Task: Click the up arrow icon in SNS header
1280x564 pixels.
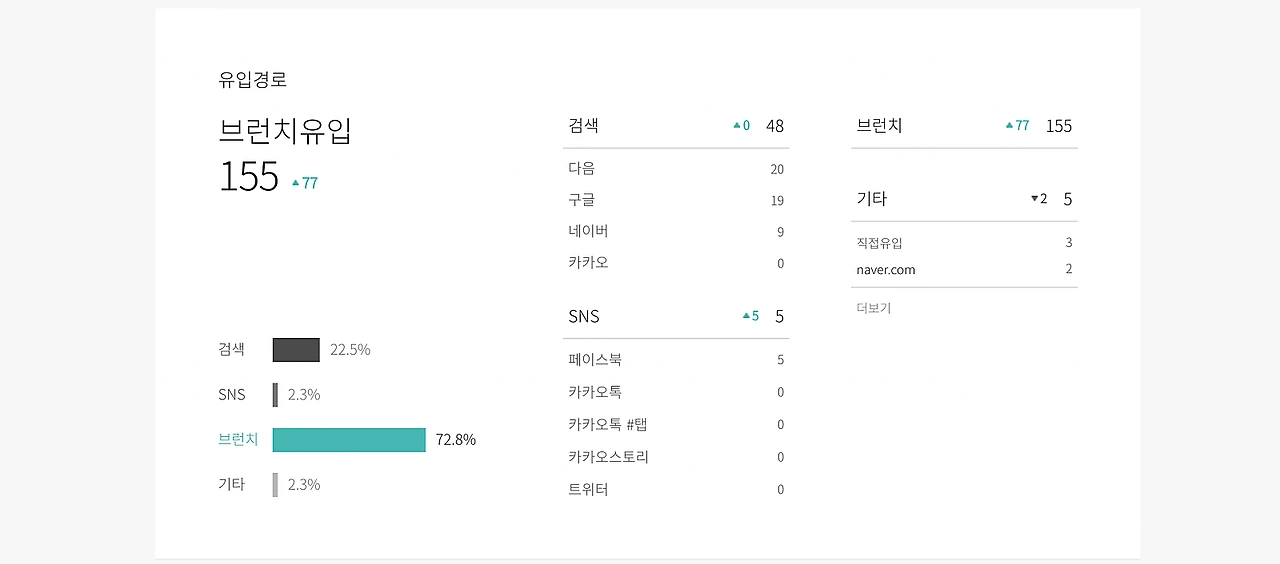Action: (746, 316)
